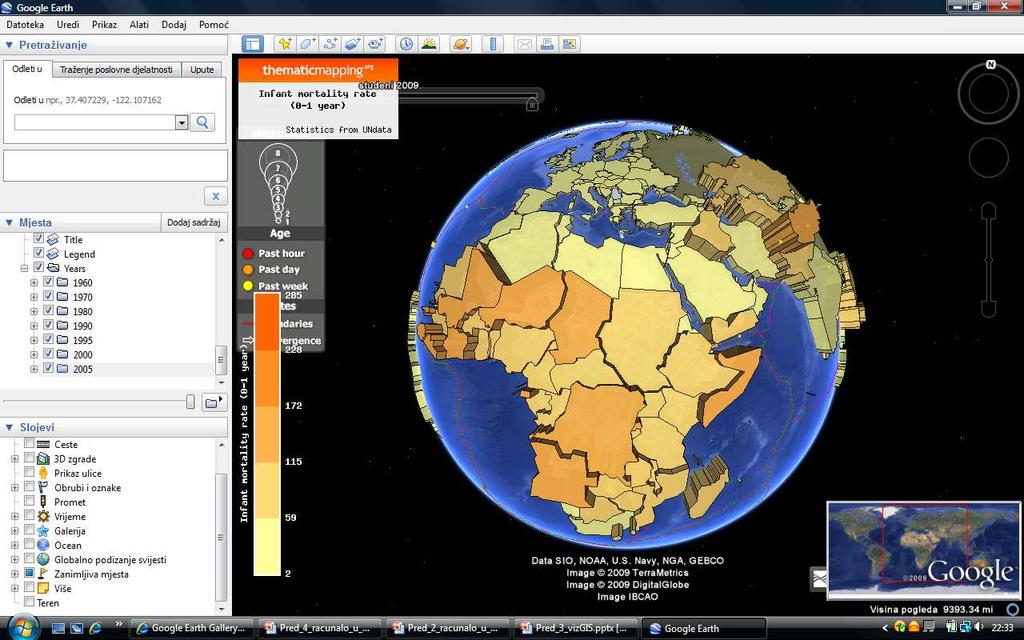Click the Ocean globe icon in layers
This screenshot has height=640, width=1024.
(43, 545)
